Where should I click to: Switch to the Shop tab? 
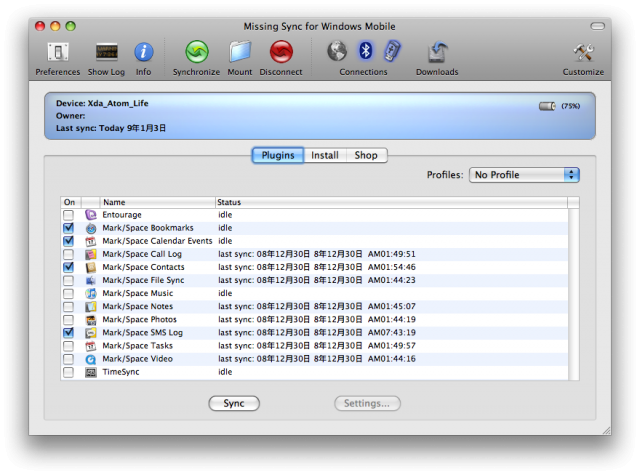click(366, 155)
